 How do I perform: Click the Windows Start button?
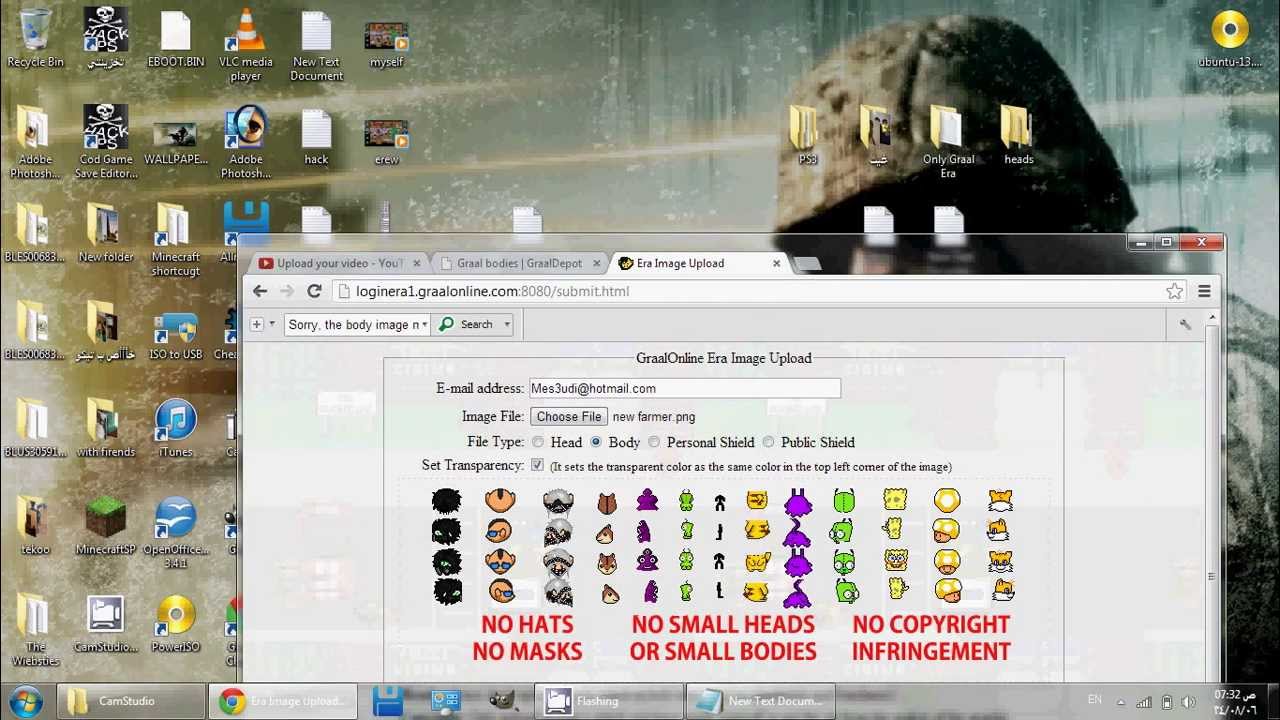(25, 701)
